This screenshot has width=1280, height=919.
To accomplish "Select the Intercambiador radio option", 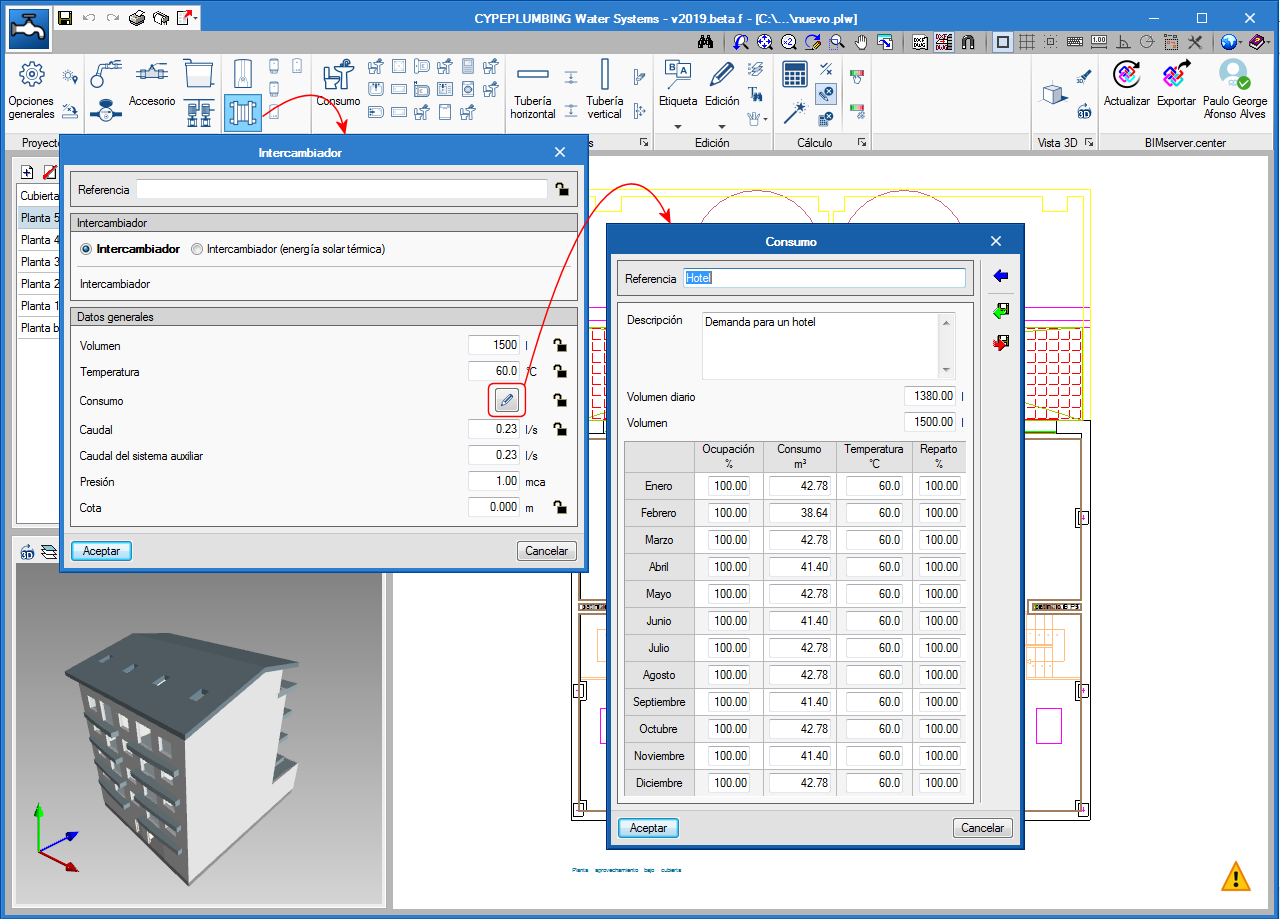I will [x=87, y=249].
